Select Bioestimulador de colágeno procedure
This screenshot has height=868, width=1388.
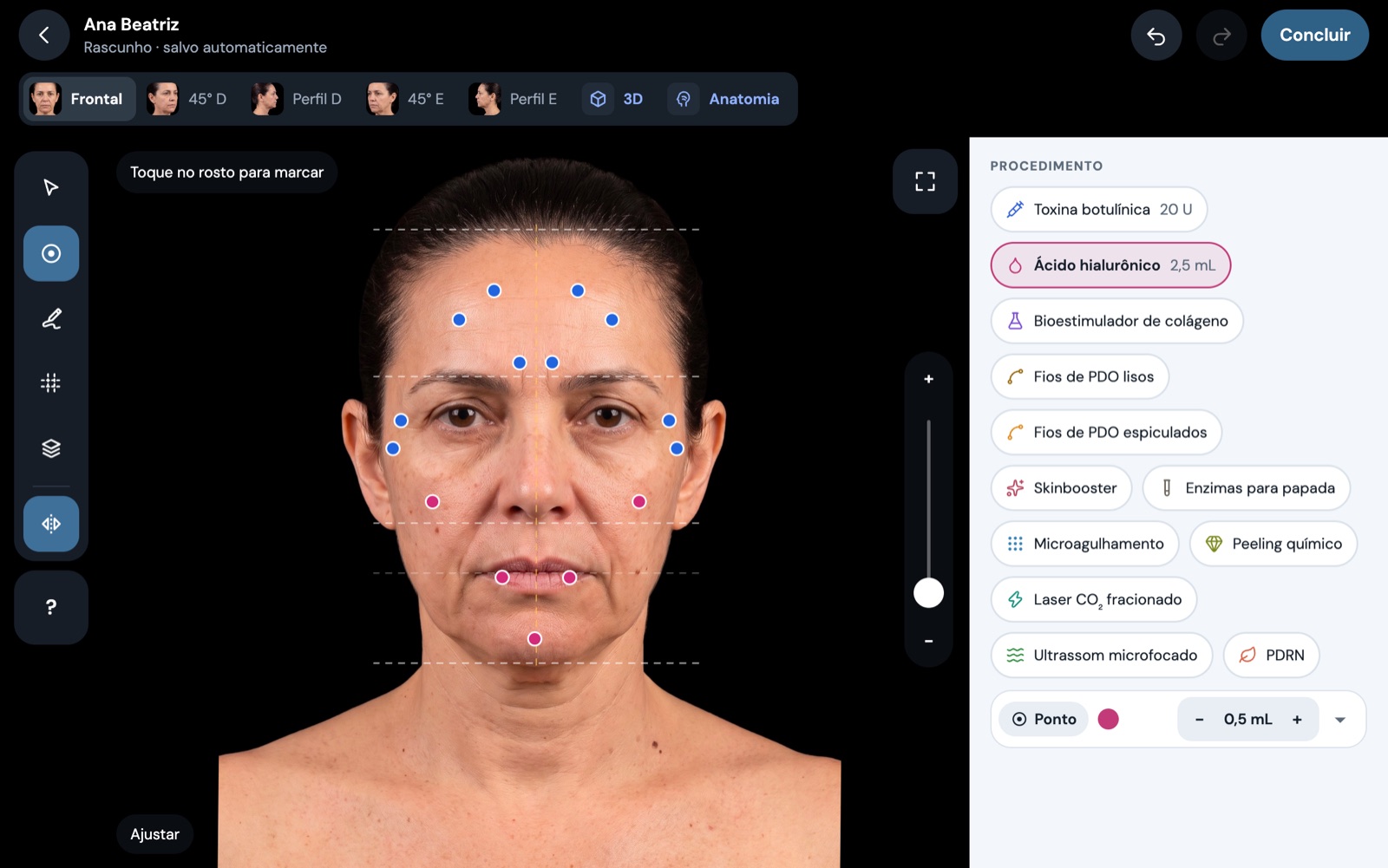click(x=1116, y=321)
